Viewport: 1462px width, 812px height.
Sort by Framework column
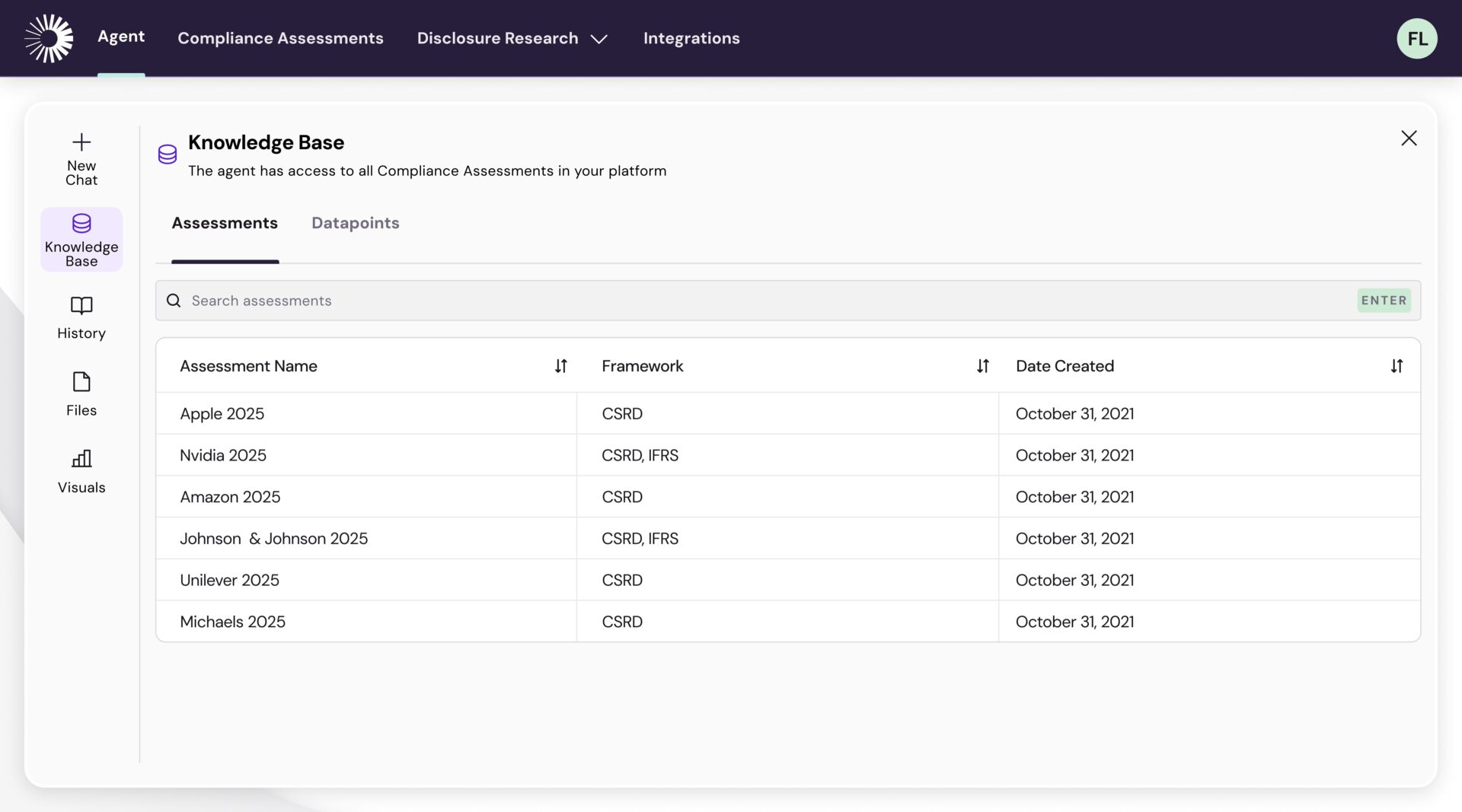[x=982, y=366]
